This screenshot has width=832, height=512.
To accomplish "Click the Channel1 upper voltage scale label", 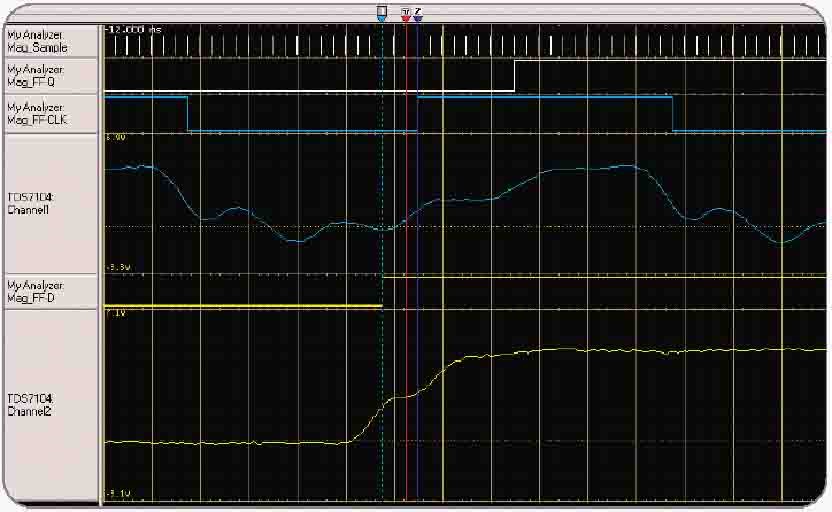I will [x=116, y=137].
